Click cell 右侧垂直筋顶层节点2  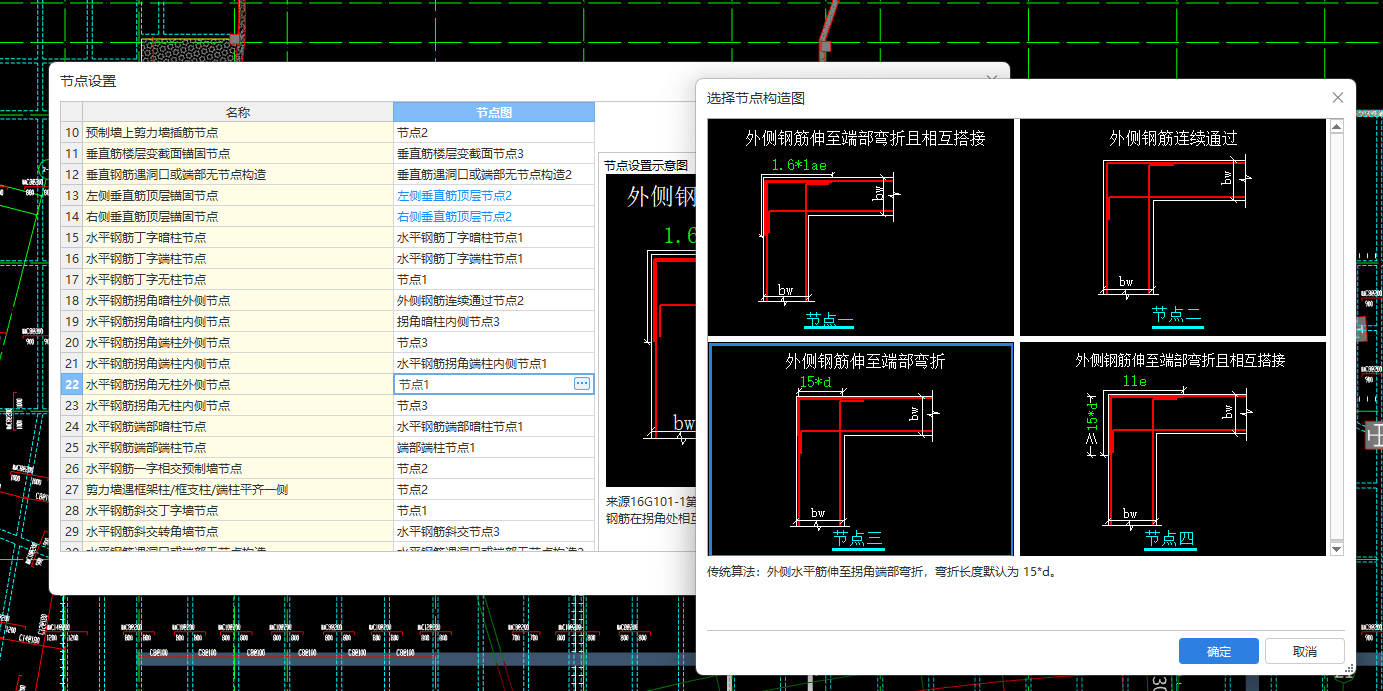[x=494, y=216]
